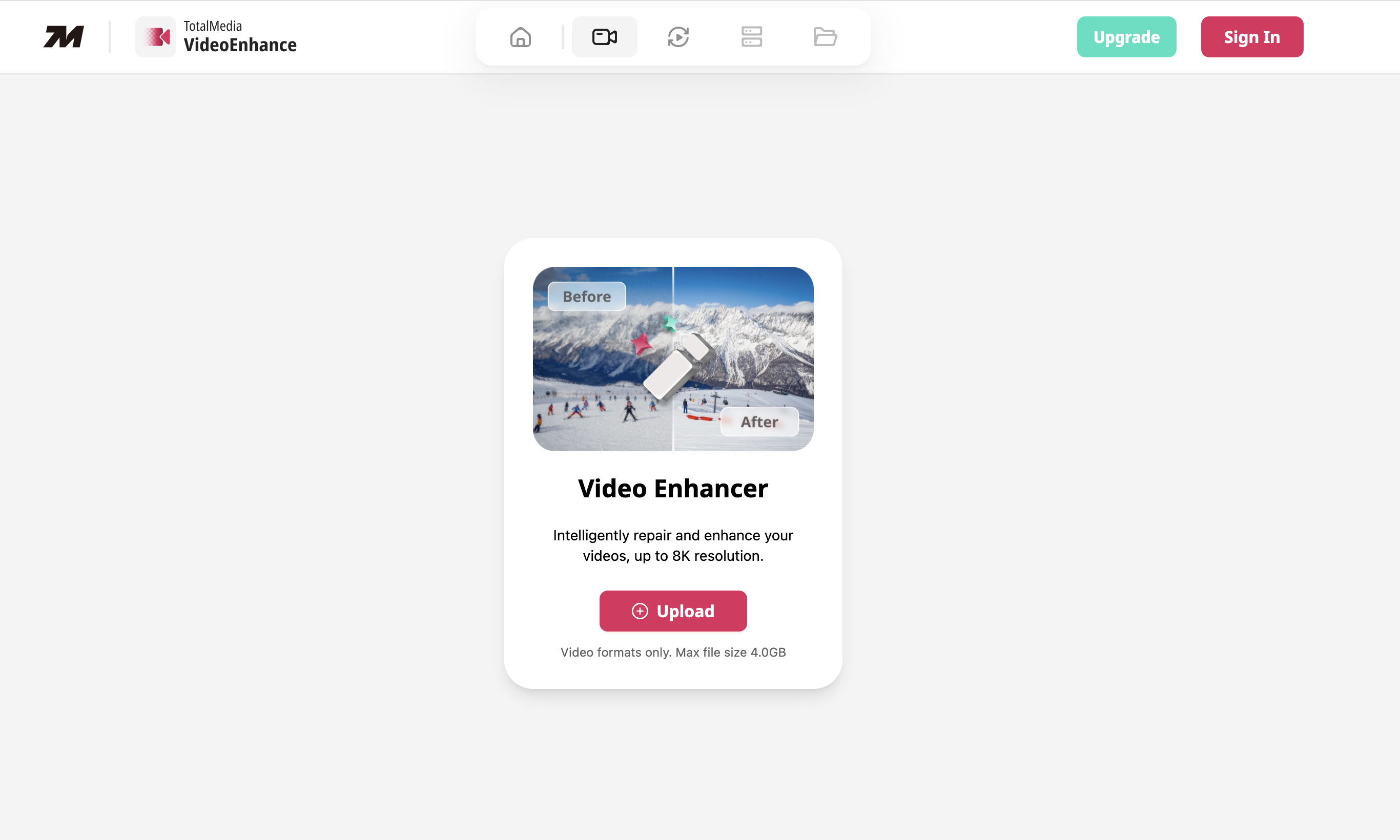Image resolution: width=1400 pixels, height=840 pixels.
Task: Click the 'Video formats only' note
Action: click(x=673, y=652)
